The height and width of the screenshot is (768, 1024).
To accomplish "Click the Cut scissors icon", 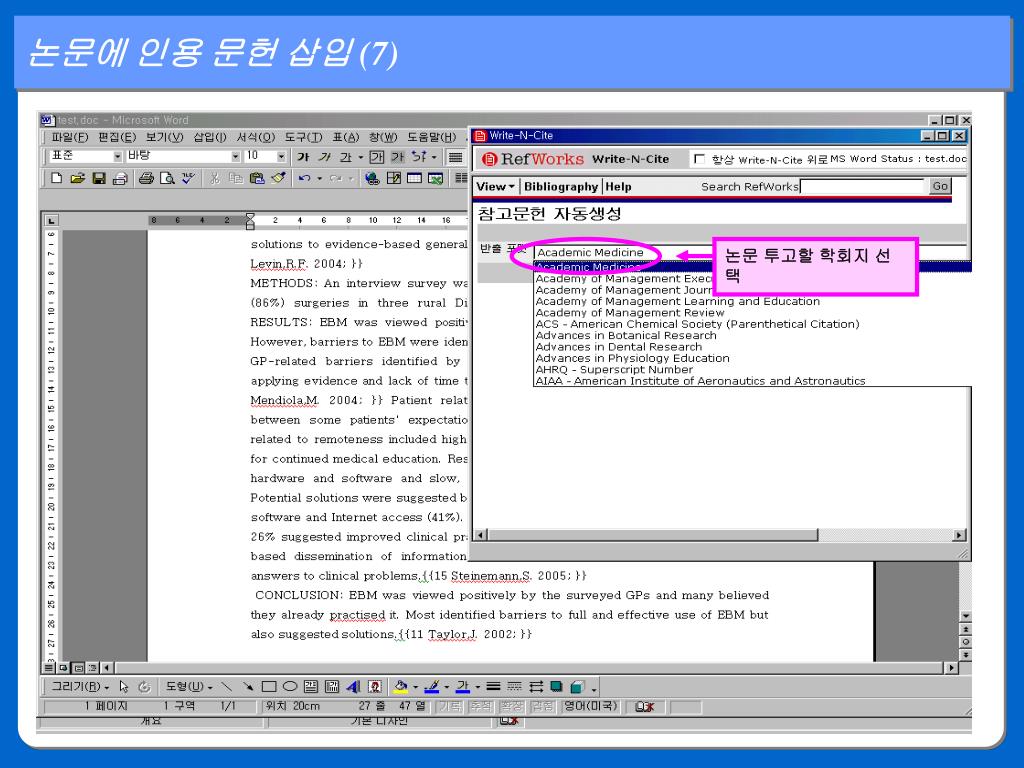I will (x=215, y=178).
